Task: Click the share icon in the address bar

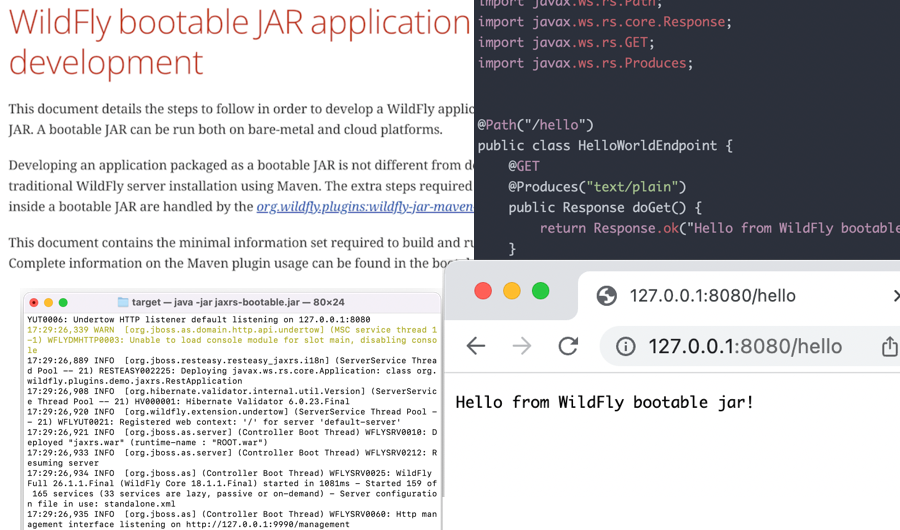Action: point(888,347)
